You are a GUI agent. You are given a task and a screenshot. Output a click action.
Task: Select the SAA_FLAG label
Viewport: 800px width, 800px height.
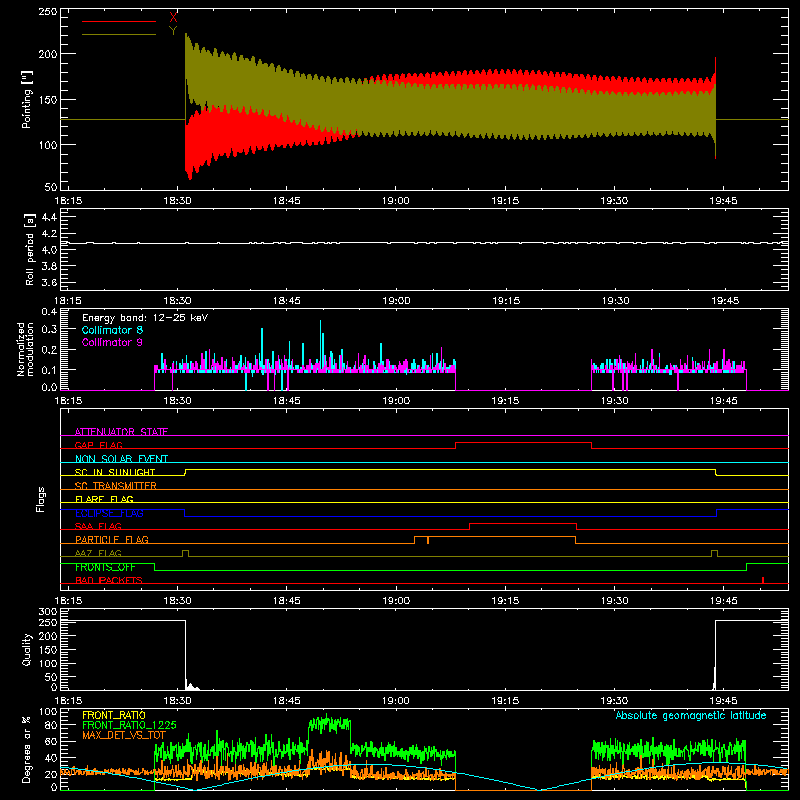point(98,526)
